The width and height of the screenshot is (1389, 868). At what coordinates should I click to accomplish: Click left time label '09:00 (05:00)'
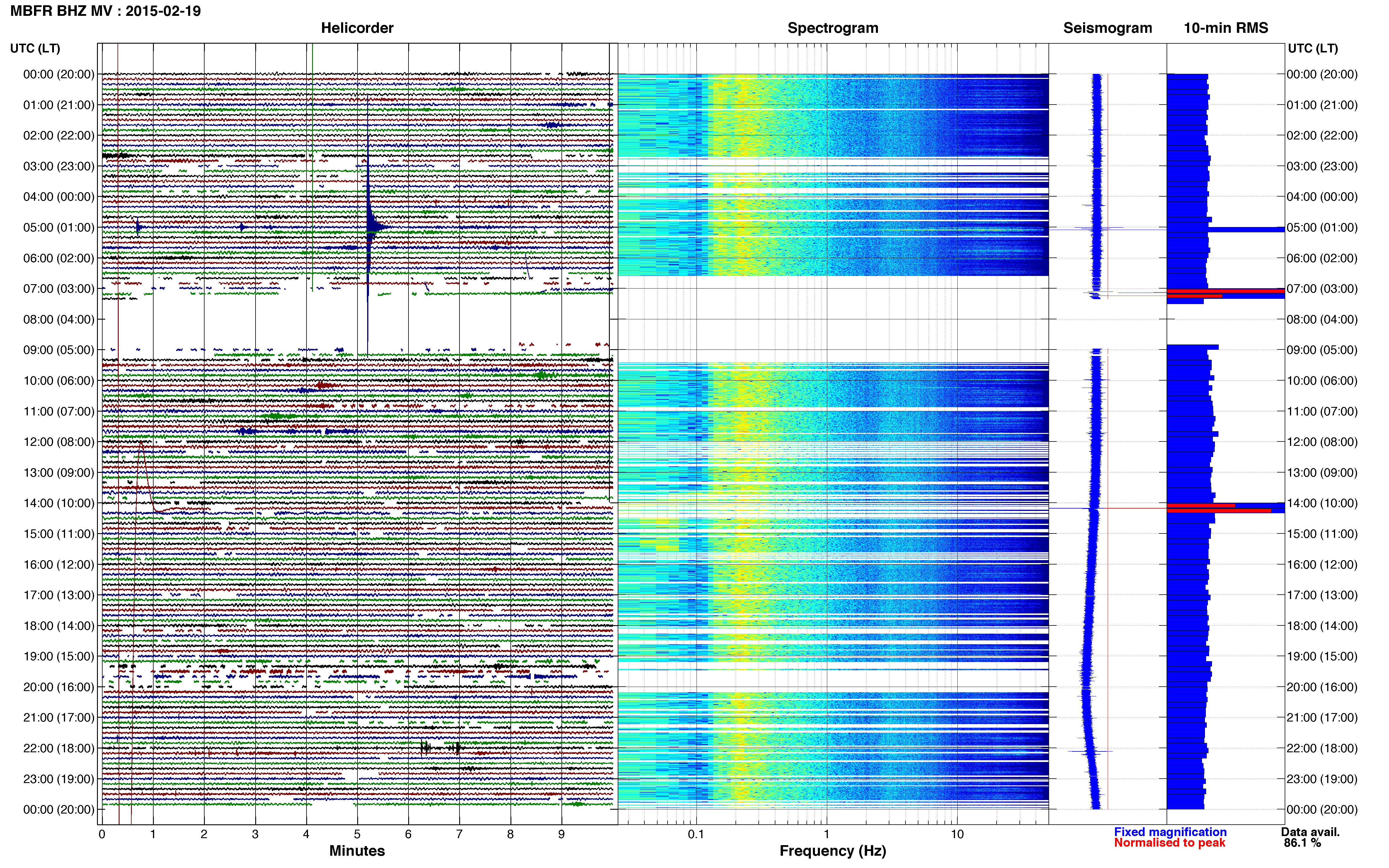[x=59, y=349]
